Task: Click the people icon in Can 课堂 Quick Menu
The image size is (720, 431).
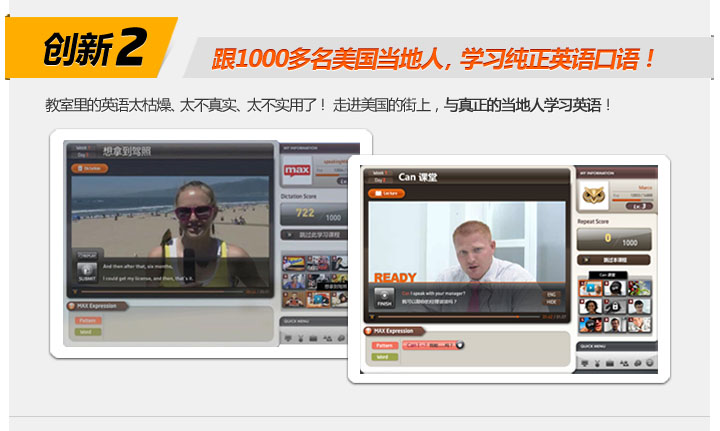Action: 624,363
